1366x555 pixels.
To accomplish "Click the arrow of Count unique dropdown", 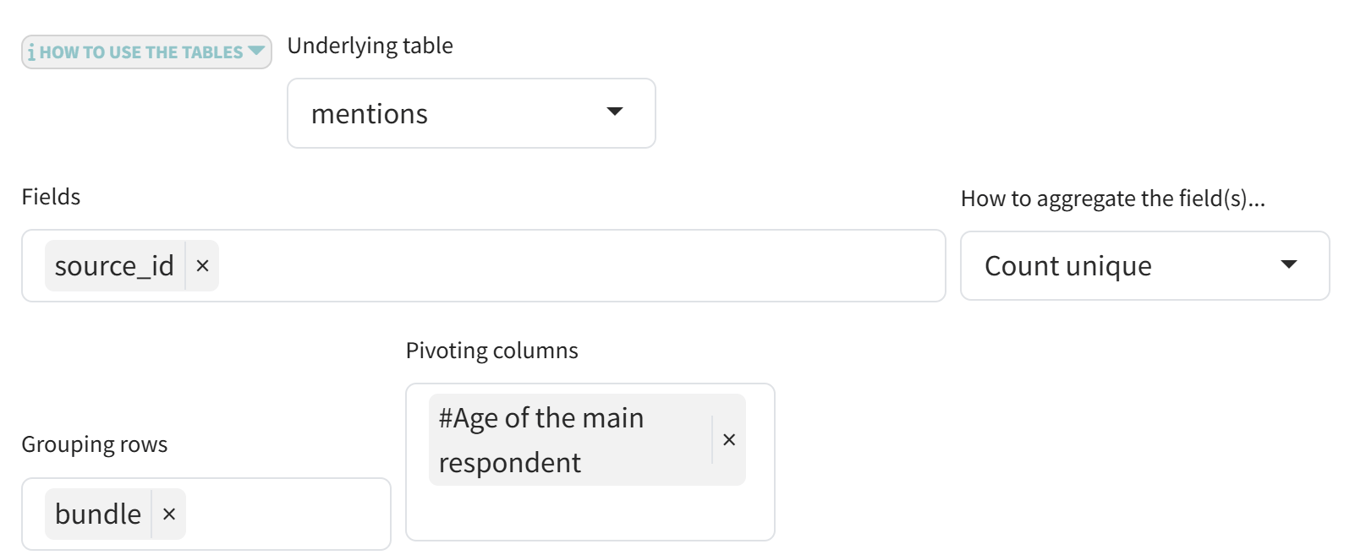I will pyautogui.click(x=1289, y=265).
